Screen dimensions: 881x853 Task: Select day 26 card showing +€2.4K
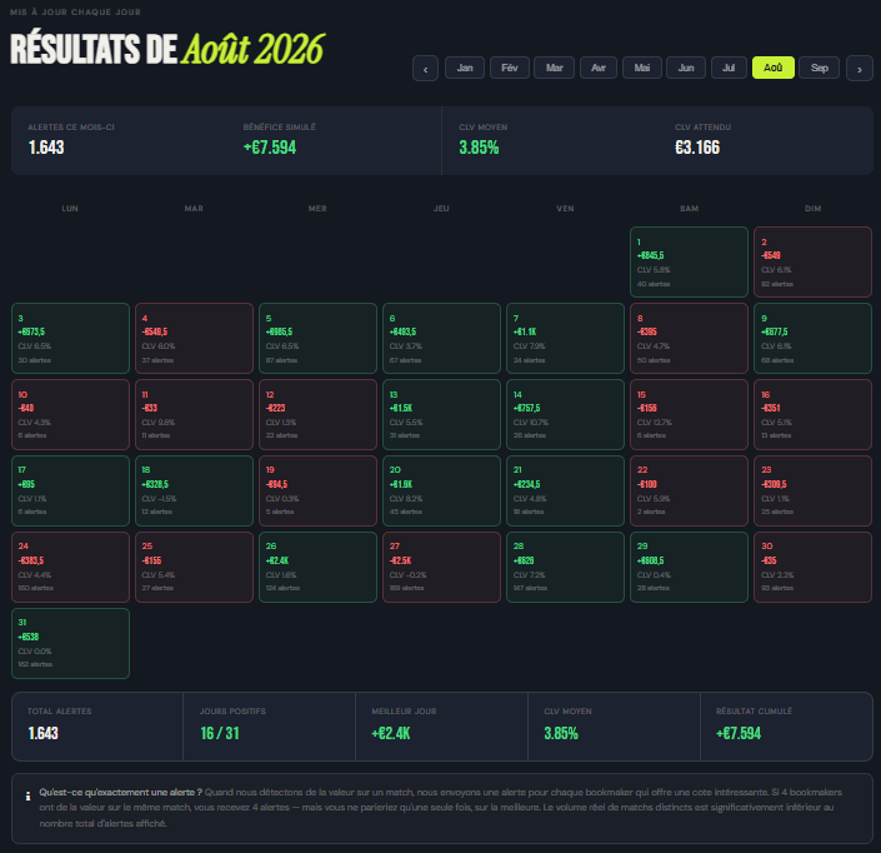point(317,567)
